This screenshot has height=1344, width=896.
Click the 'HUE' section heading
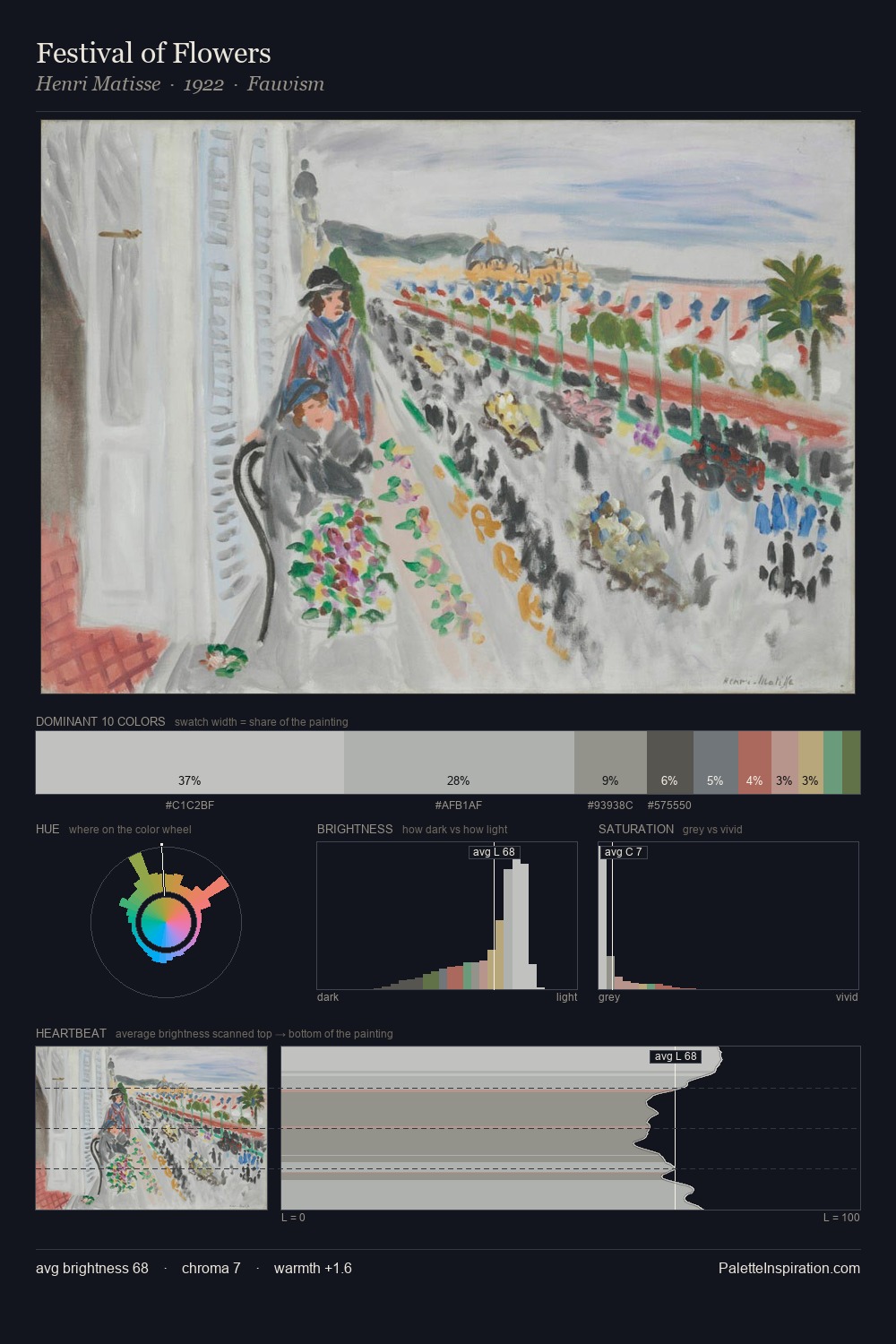pos(47,829)
